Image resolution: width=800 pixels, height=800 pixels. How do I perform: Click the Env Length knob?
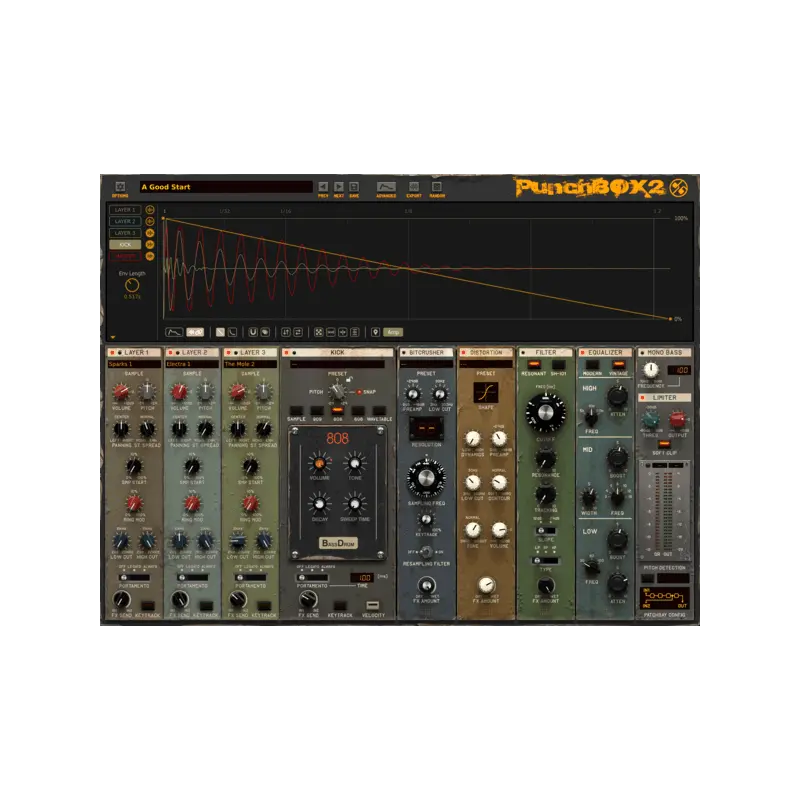coord(132,285)
